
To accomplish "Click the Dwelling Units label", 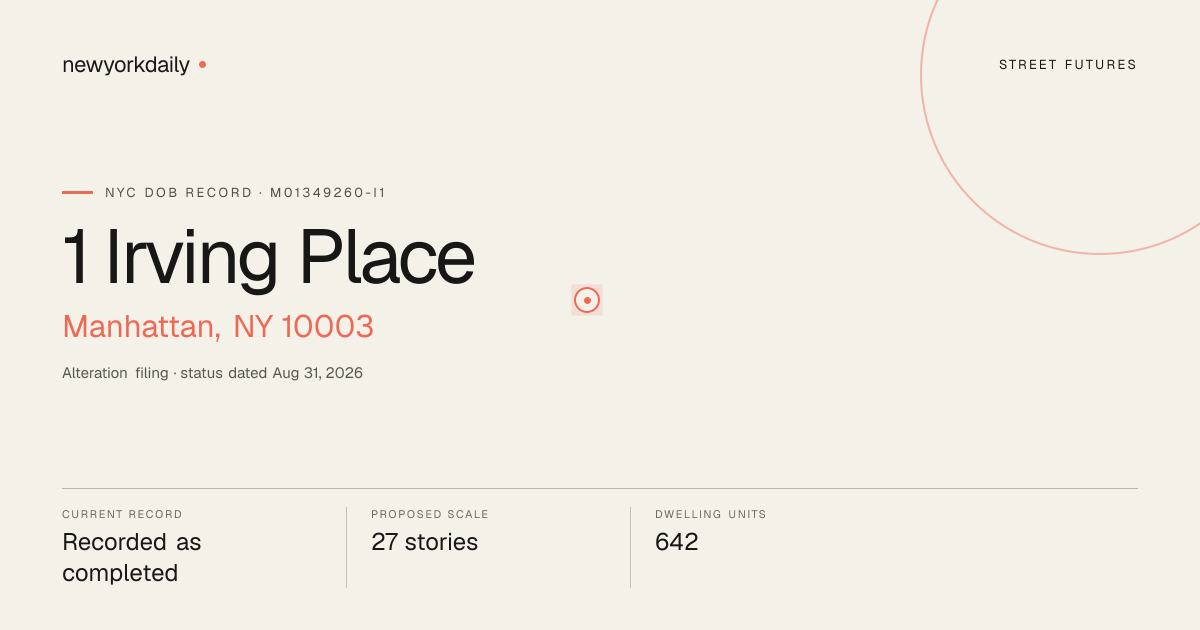I will tap(711, 514).
